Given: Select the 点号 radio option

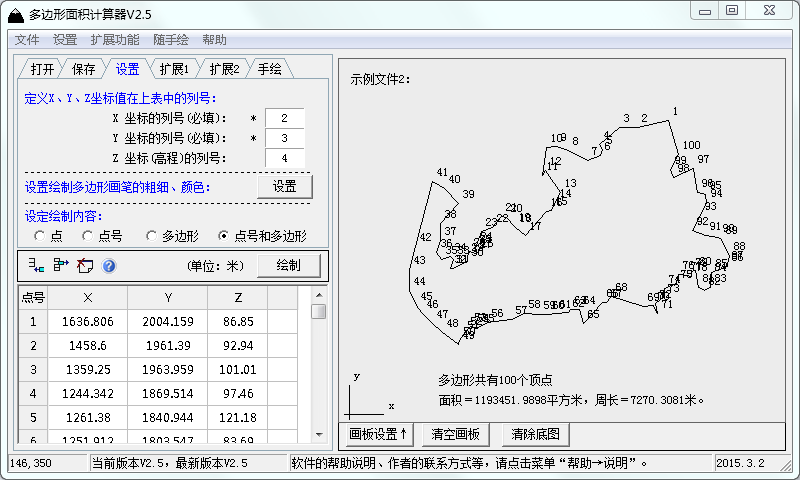Looking at the screenshot, I should pyautogui.click(x=88, y=236).
